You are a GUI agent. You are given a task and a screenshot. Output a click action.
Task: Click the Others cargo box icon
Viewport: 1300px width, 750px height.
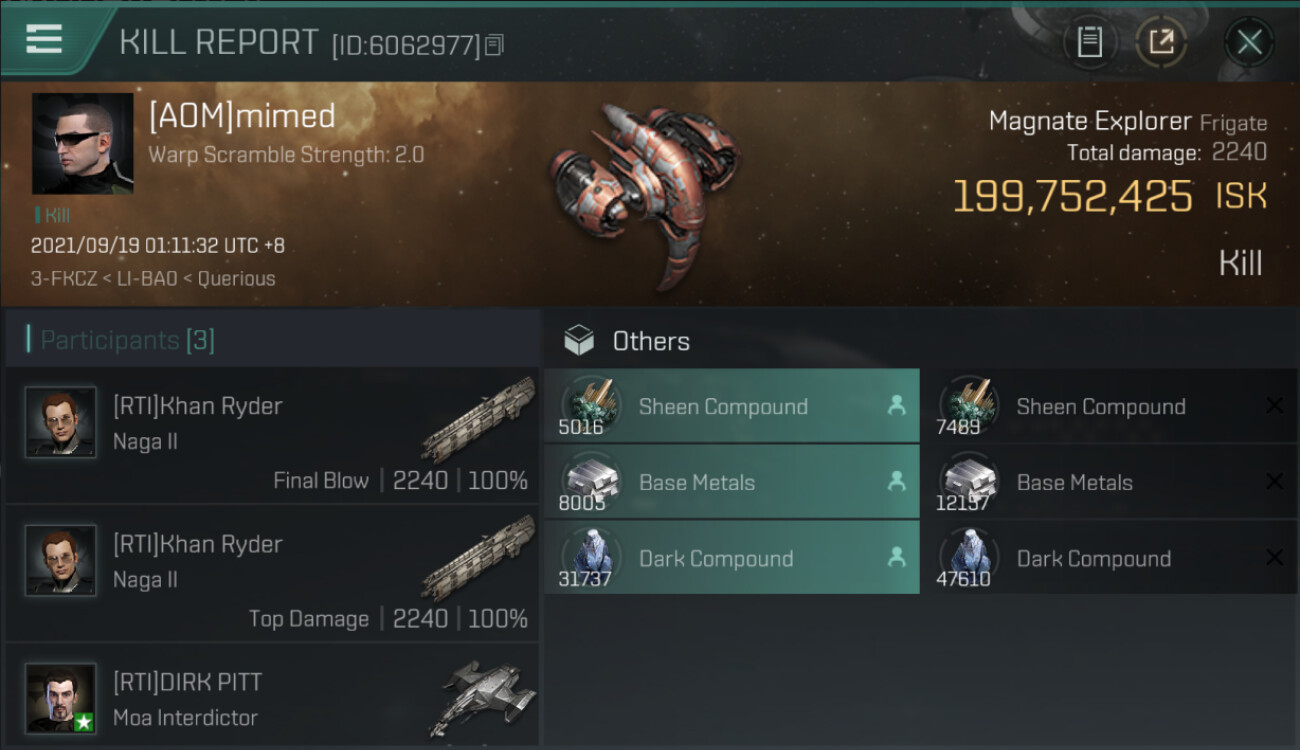point(579,341)
